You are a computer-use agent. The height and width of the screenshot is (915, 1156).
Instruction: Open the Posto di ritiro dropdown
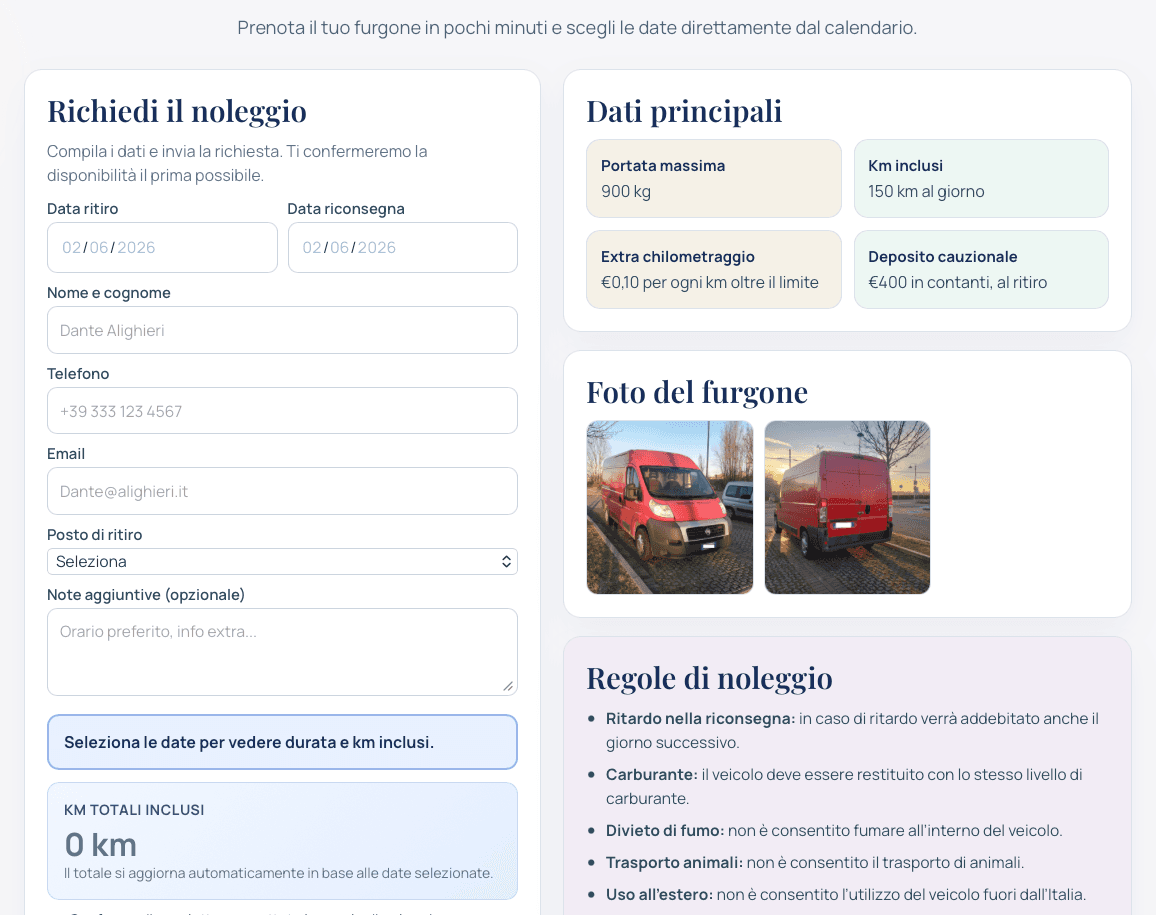[282, 561]
